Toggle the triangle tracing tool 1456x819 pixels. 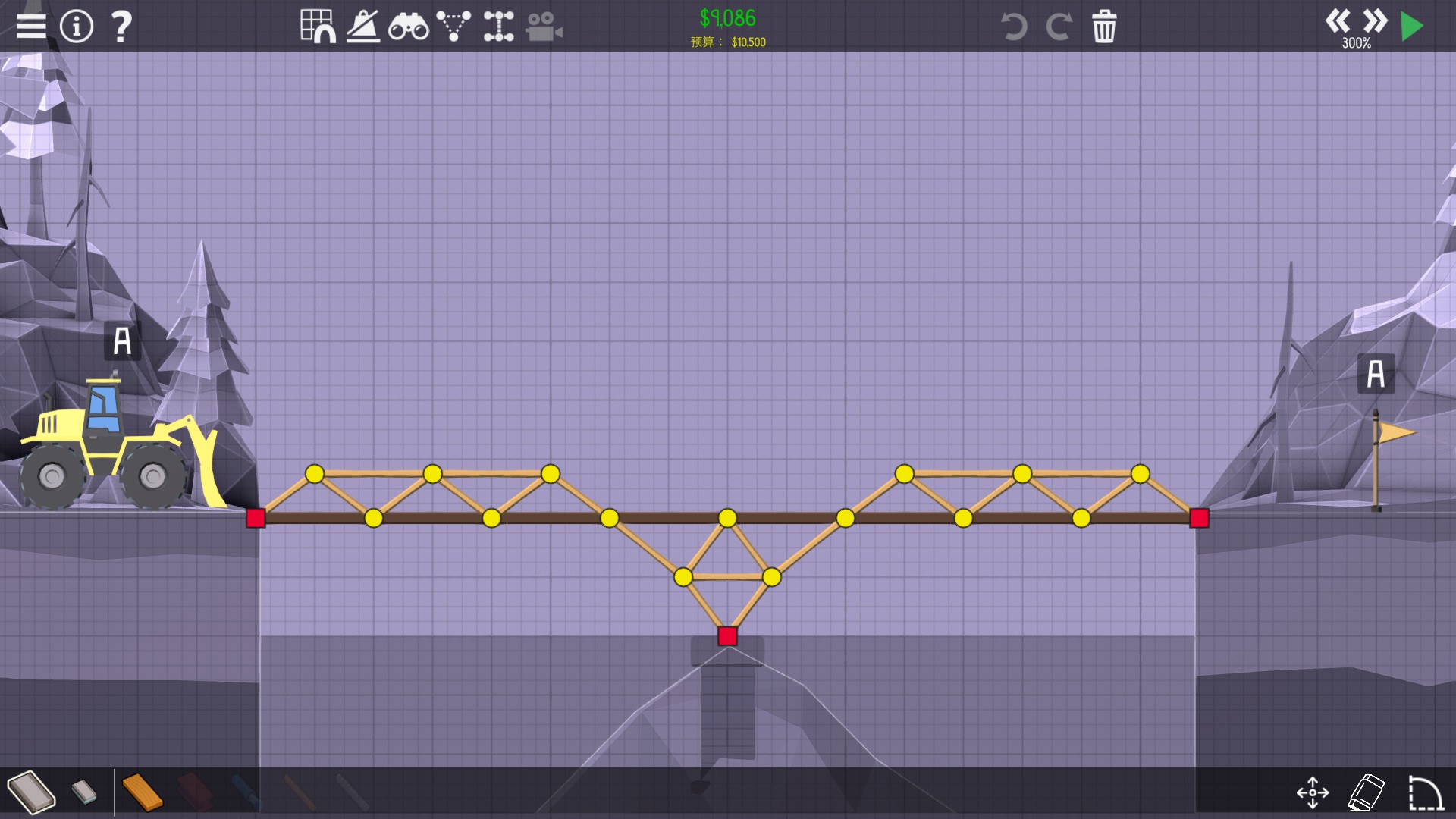click(453, 27)
